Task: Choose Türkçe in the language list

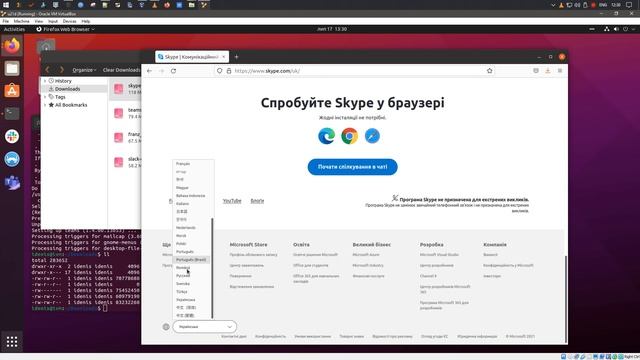Action: tap(182, 291)
